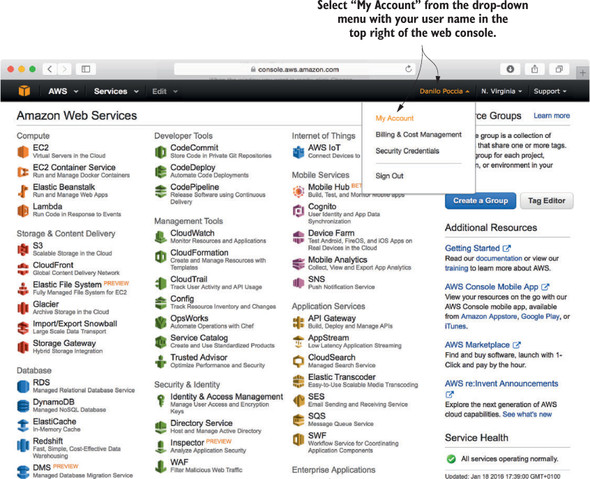Open the EC2 service icon
This screenshot has height=479, width=590.
[23, 152]
